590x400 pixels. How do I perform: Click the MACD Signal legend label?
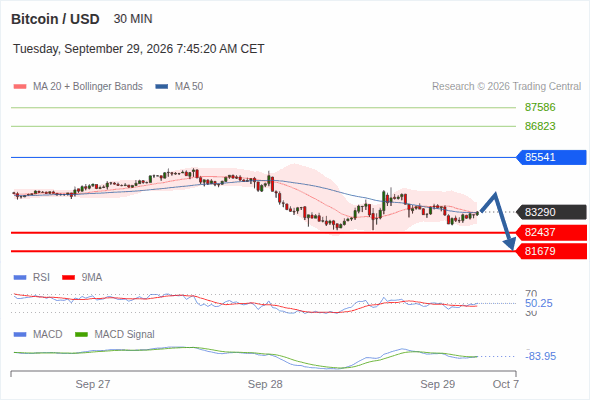tap(125, 334)
